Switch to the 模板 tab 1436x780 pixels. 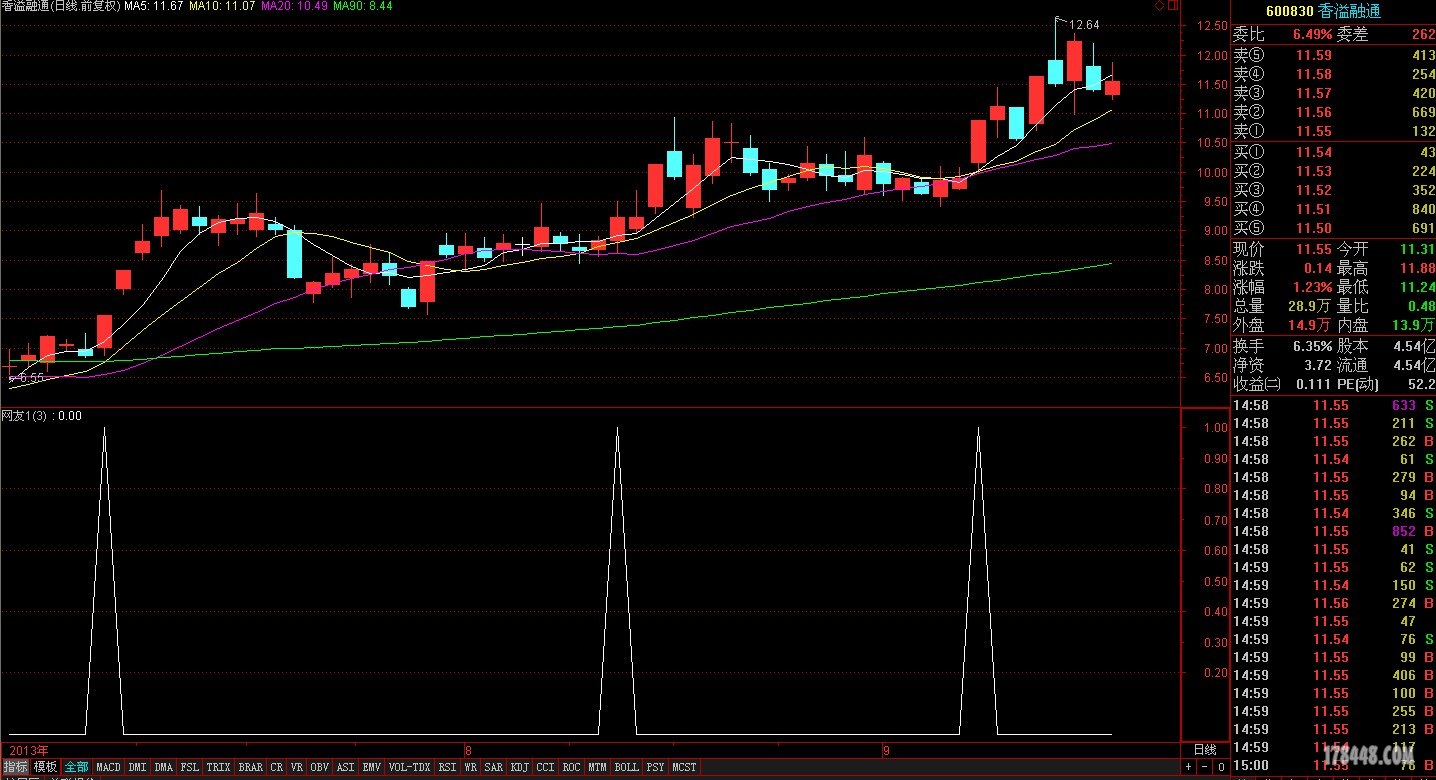[45, 767]
